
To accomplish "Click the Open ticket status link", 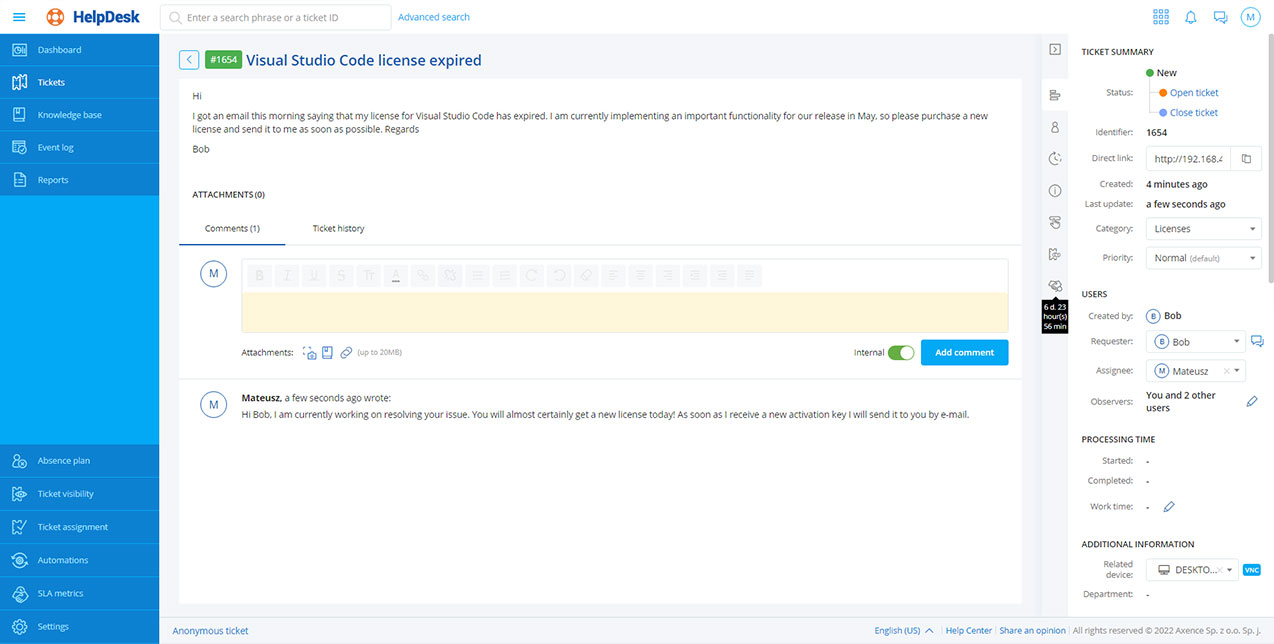I will coord(1194,93).
